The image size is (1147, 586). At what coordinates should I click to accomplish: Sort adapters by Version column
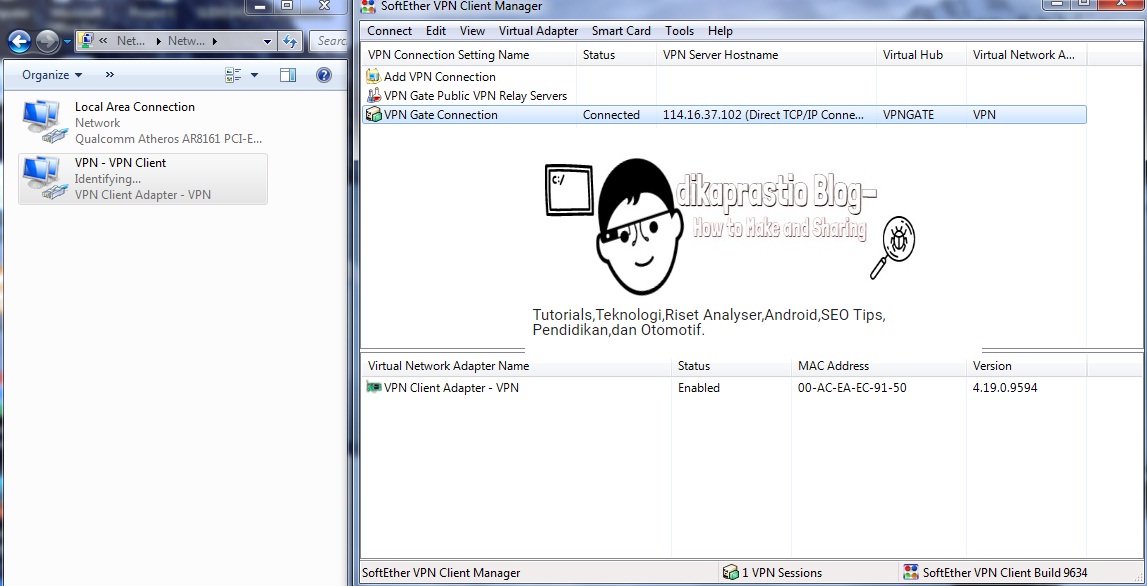pyautogui.click(x=1026, y=366)
